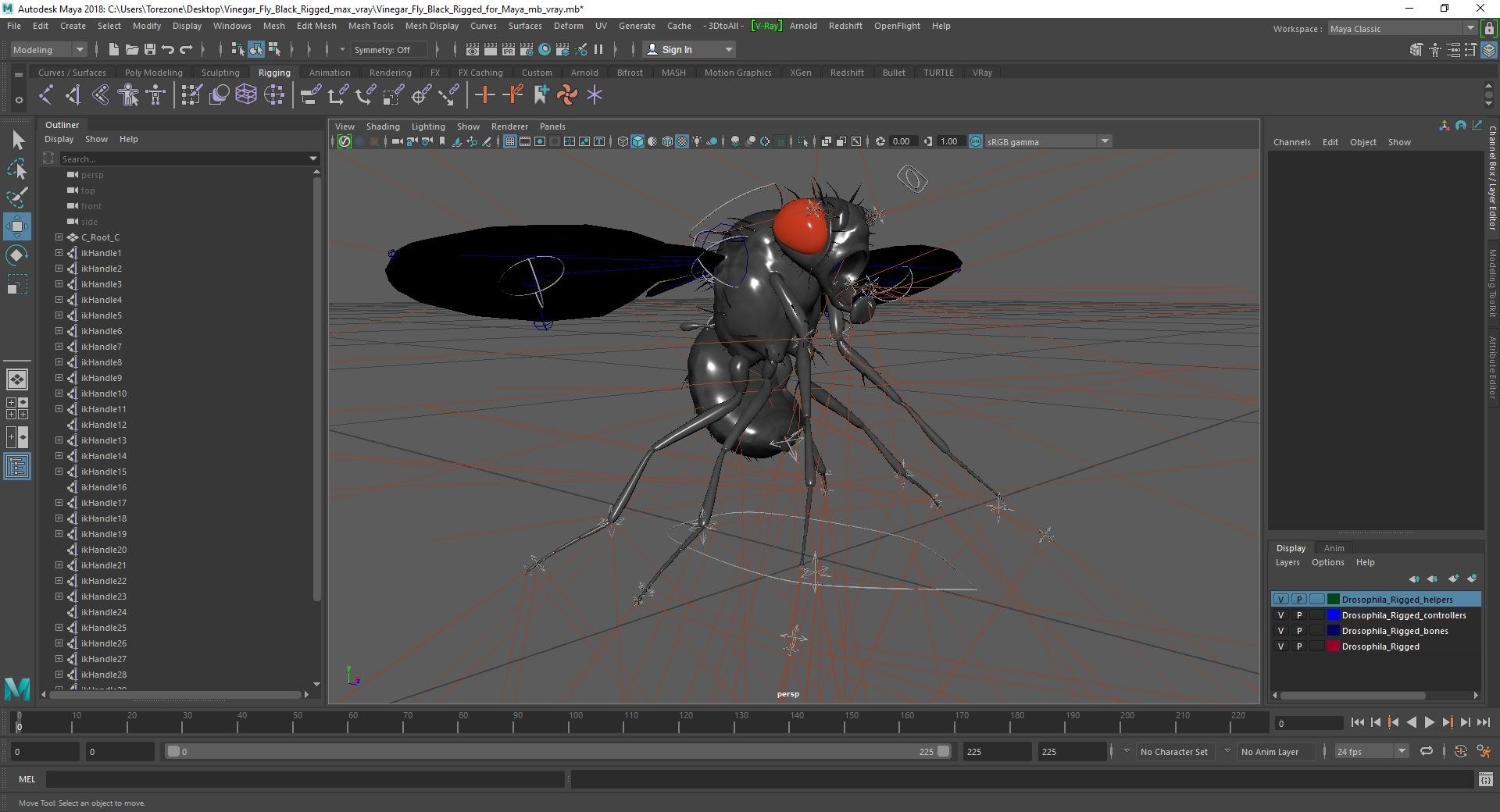Click the Save Scene icon
The height and width of the screenshot is (812, 1500).
[149, 49]
